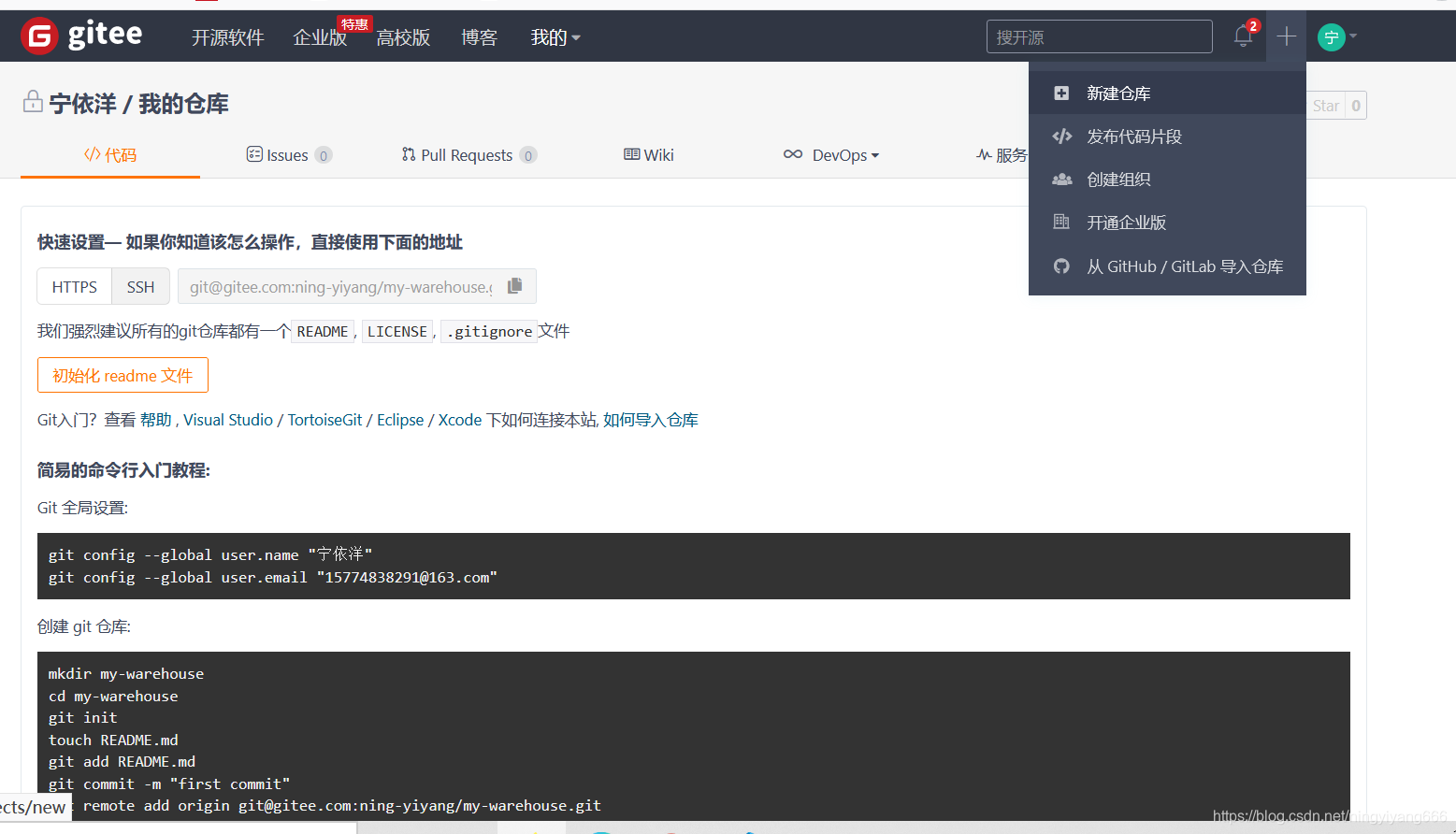Select 从 GitHub / GitLab 导入仓库
The height and width of the screenshot is (834, 1456).
tap(1167, 266)
